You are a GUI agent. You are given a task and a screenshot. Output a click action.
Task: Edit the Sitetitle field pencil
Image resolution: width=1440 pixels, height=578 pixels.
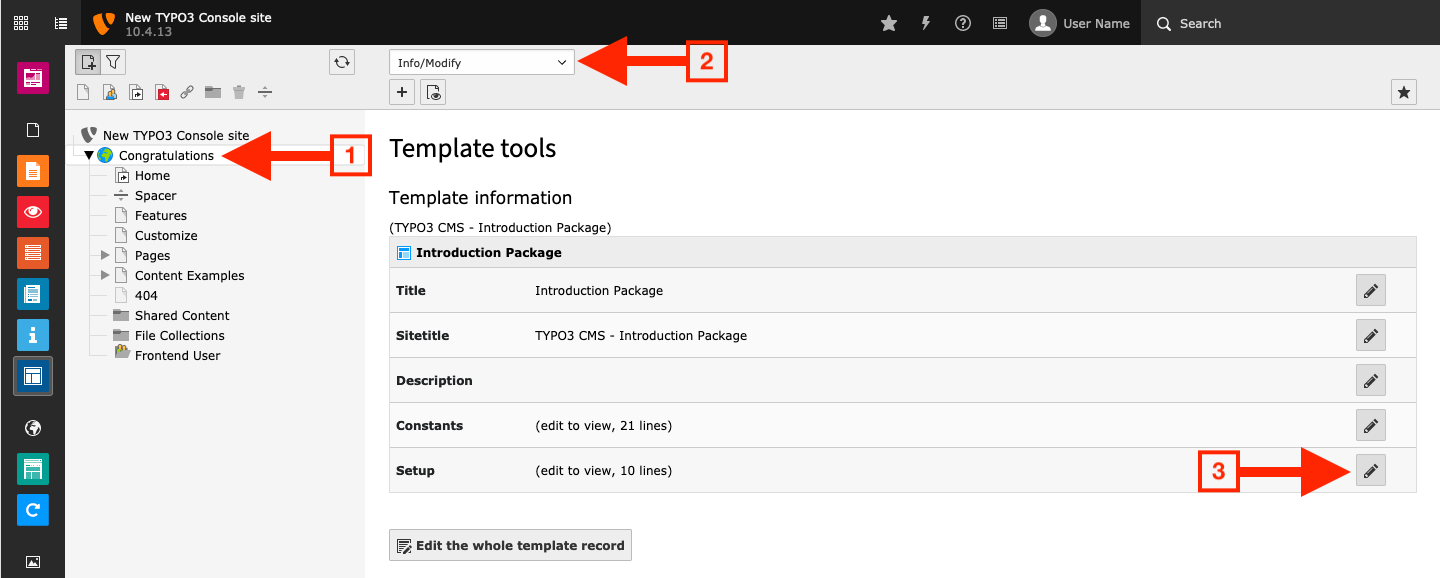click(1371, 335)
